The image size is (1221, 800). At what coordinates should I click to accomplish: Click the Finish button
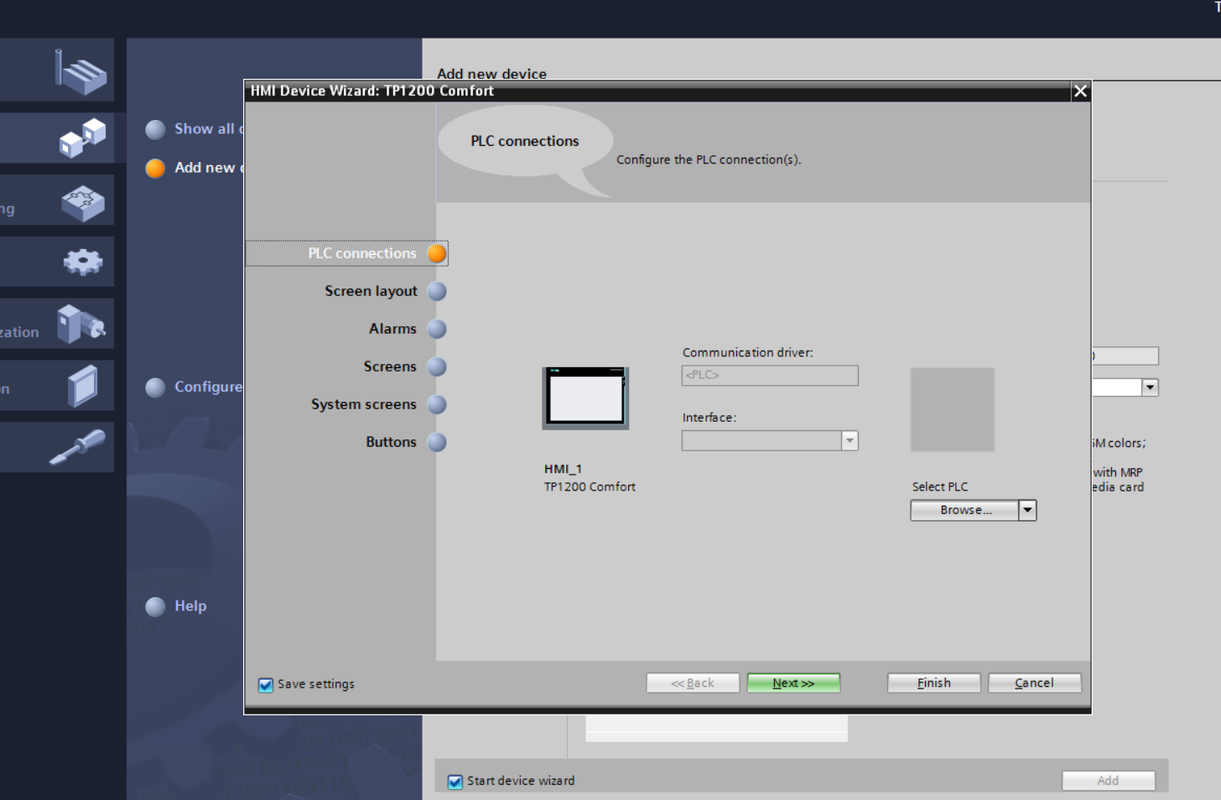[x=934, y=683]
